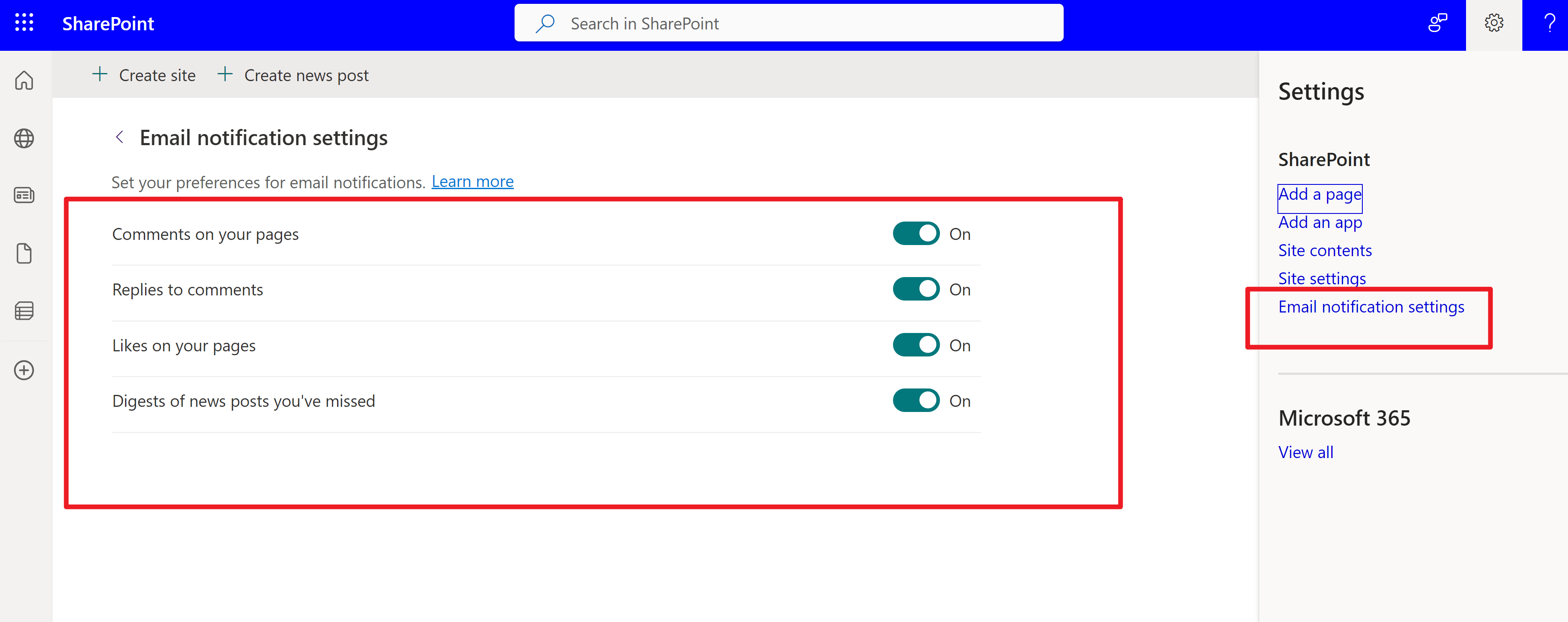
Task: Click Site contents in Settings panel
Action: 1324,251
